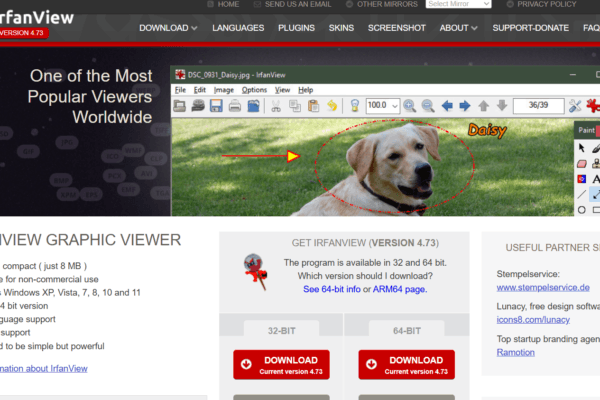This screenshot has height=400, width=600.
Task: Open the zoom percentage combo box
Action: 381,105
